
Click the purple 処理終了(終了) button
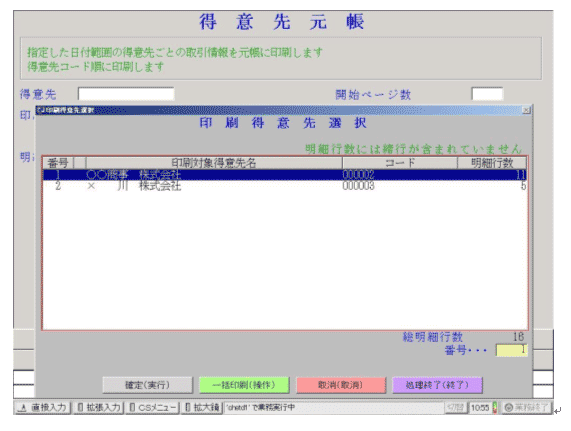(437, 385)
